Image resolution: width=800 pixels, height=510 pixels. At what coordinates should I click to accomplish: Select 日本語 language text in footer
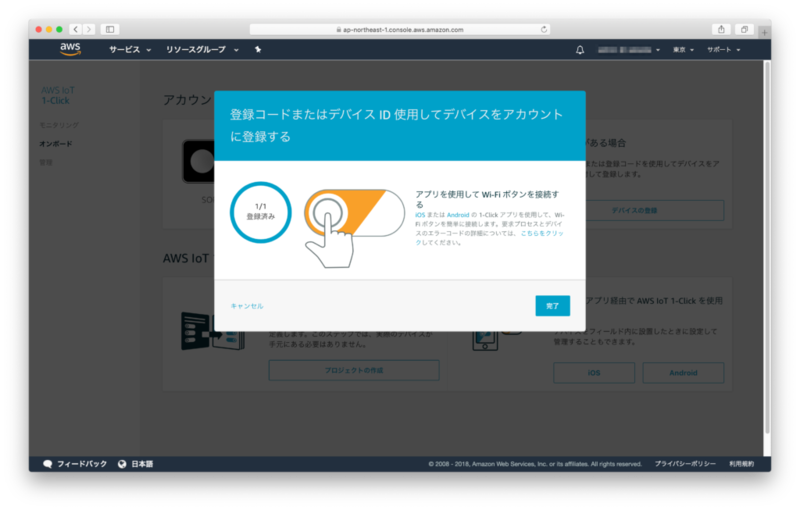click(142, 464)
